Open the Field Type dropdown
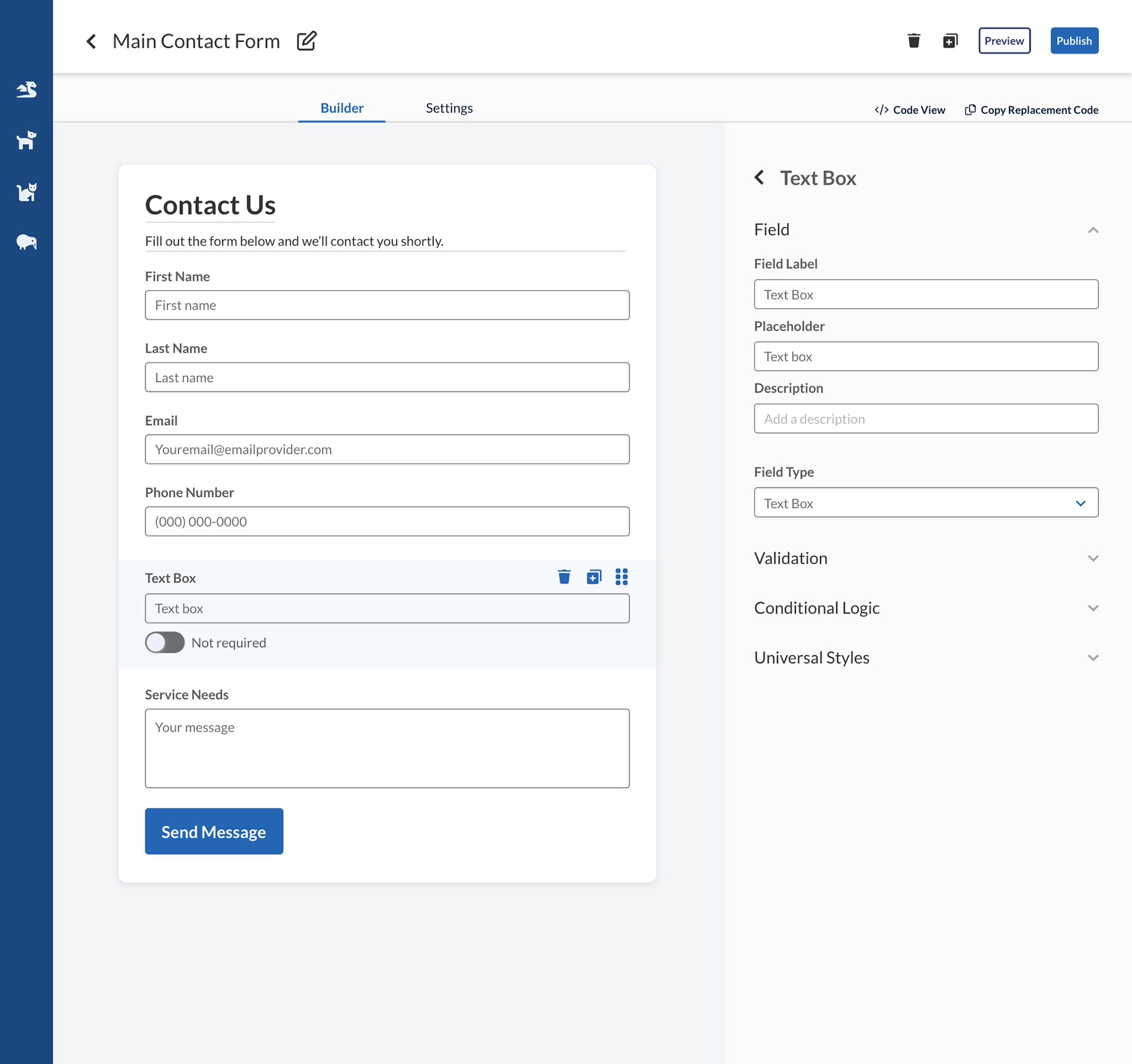 point(926,503)
